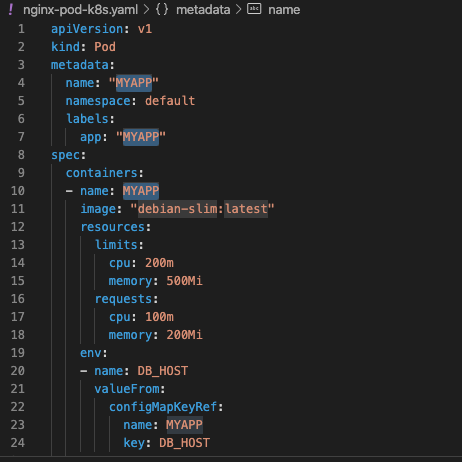Click line number 19 beside env
The height and width of the screenshot is (462, 462).
18,353
